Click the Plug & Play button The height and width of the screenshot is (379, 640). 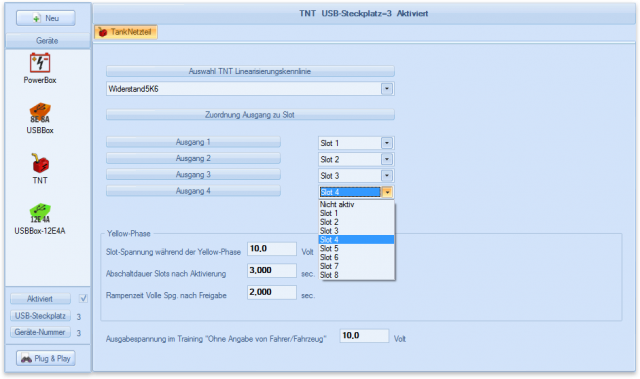(46, 359)
